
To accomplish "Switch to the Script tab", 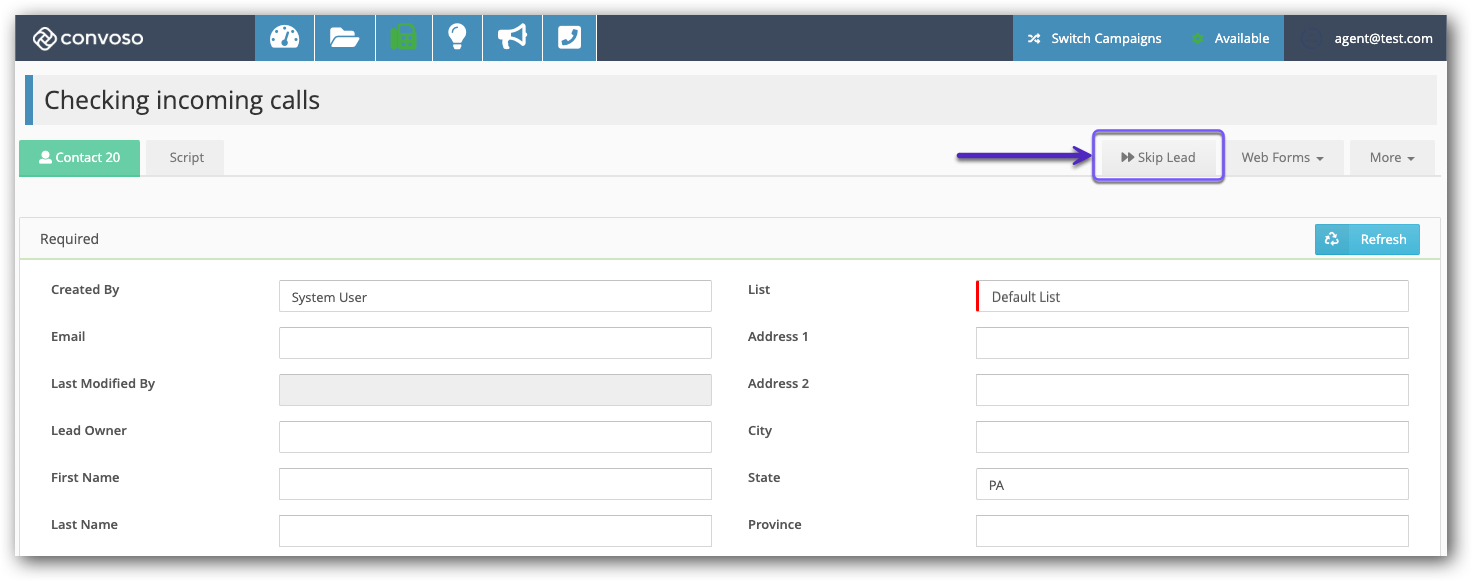I will pos(186,158).
